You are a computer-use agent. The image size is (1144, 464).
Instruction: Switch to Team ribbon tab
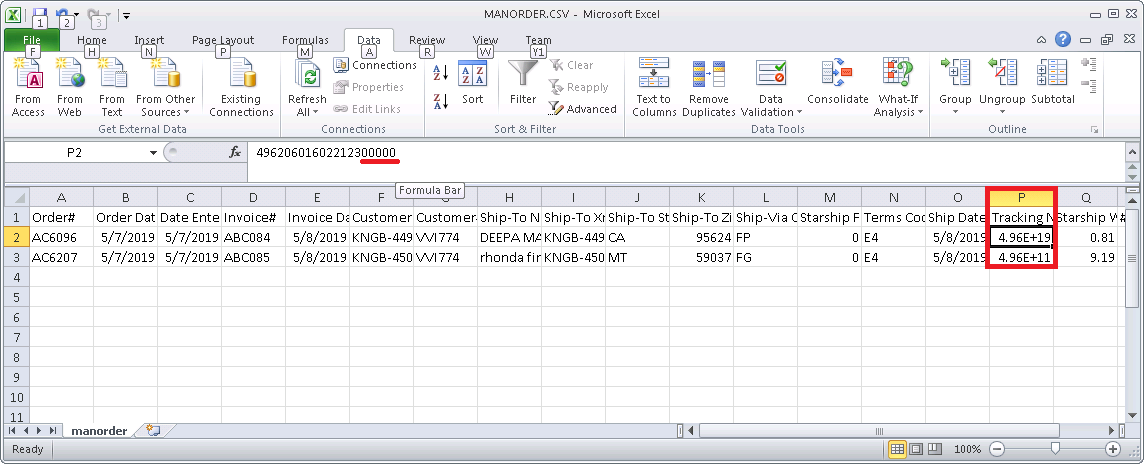(538, 40)
